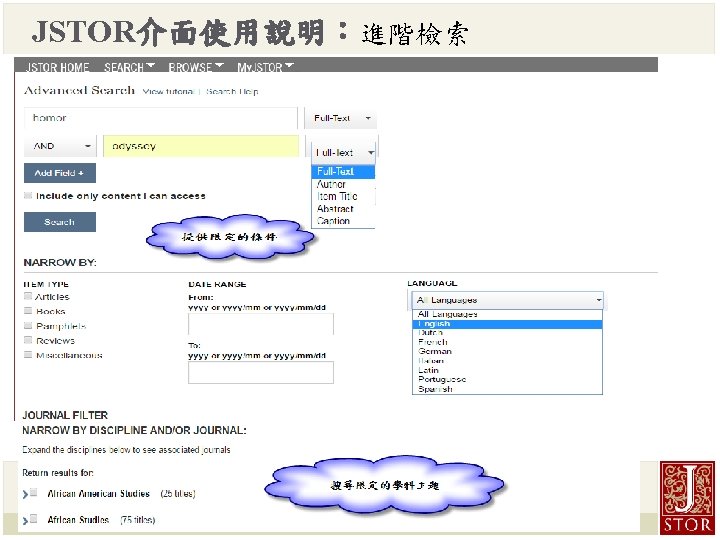Tick Include only content I can access
The height and width of the screenshot is (540, 720).
(28, 196)
